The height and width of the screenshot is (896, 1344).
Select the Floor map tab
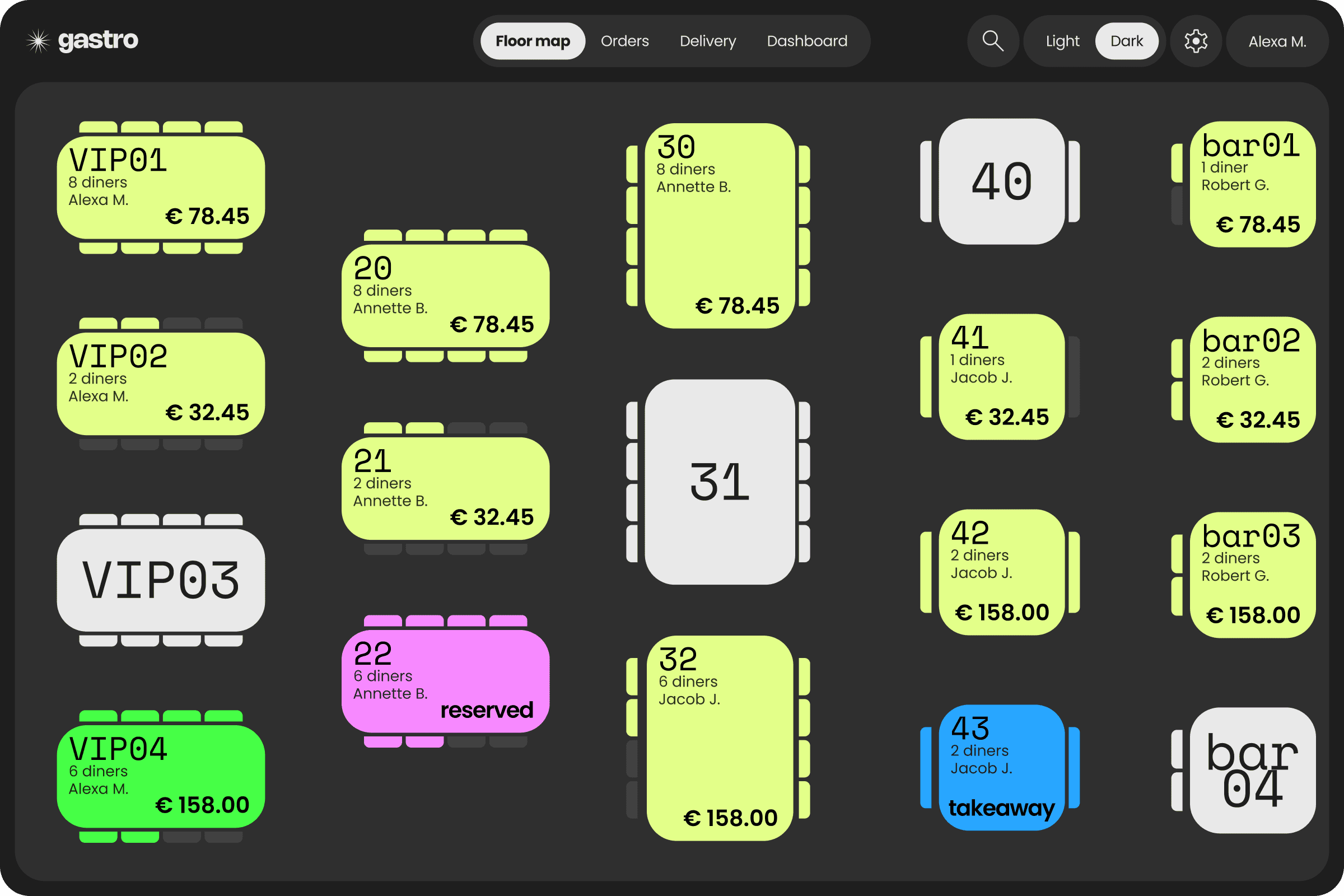pyautogui.click(x=532, y=40)
